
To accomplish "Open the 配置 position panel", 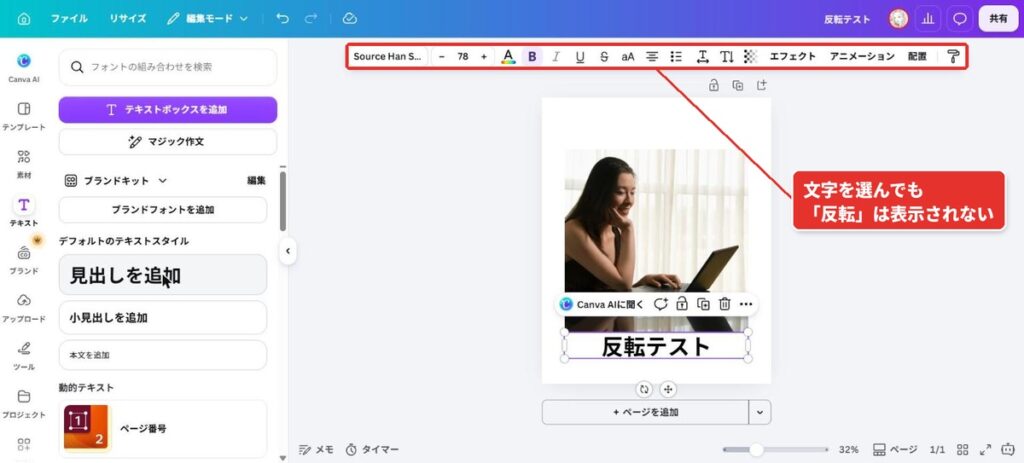I will (918, 57).
